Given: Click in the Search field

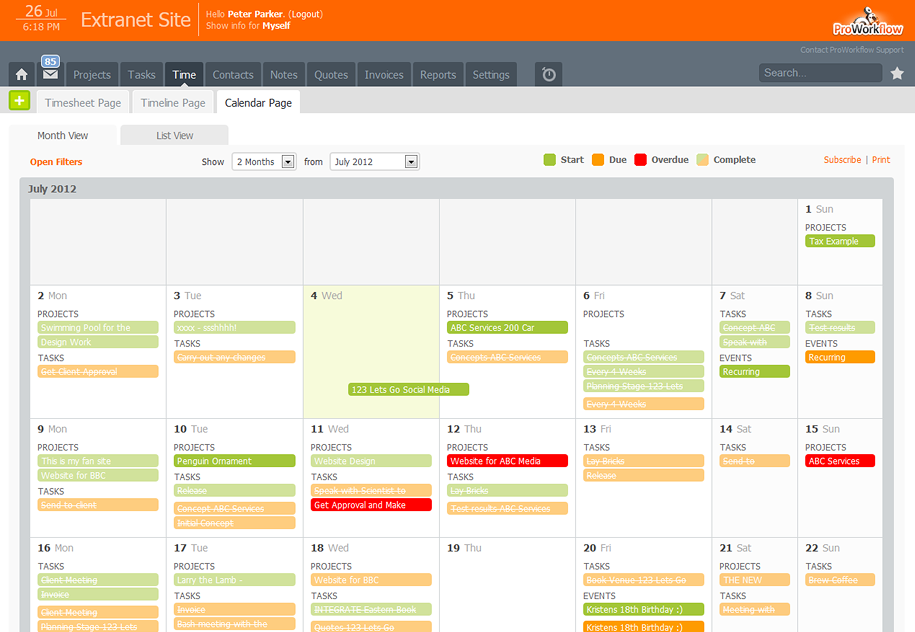Looking at the screenshot, I should click(x=820, y=73).
